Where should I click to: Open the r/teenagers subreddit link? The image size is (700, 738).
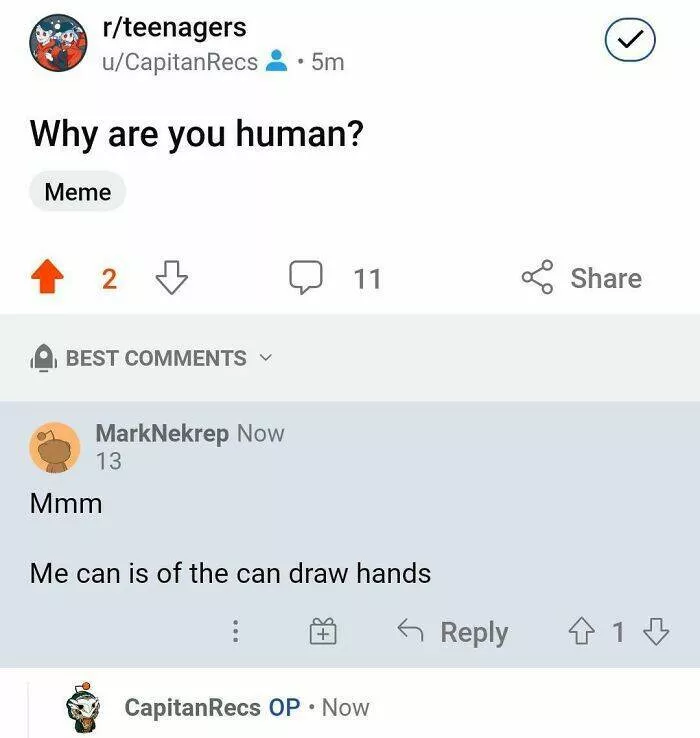pyautogui.click(x=174, y=28)
